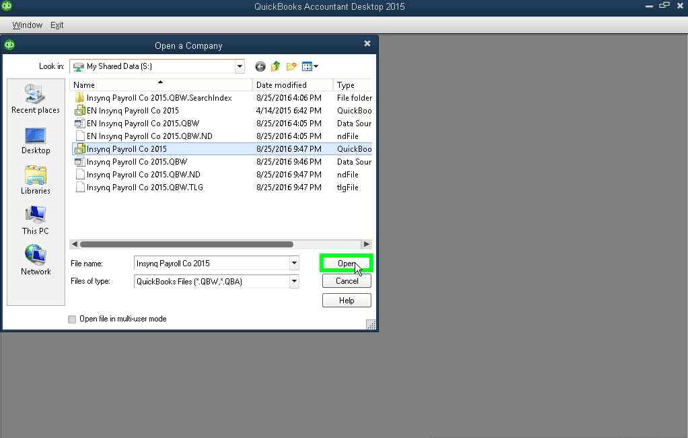Open the Window menu

coord(27,25)
